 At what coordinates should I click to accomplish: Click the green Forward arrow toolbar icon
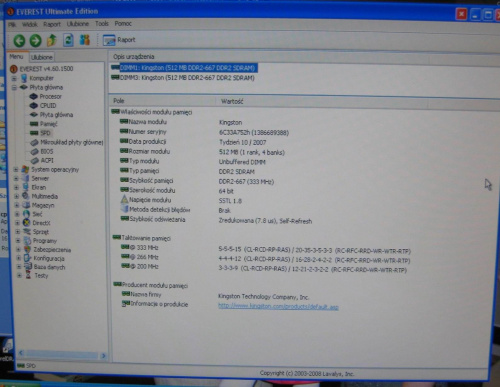pos(35,41)
